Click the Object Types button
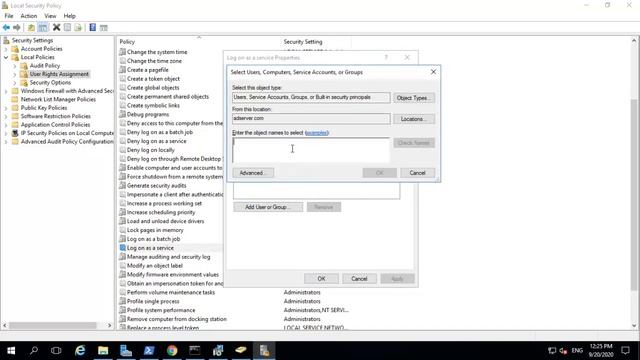Viewport: 640px width, 360px height. click(x=414, y=98)
